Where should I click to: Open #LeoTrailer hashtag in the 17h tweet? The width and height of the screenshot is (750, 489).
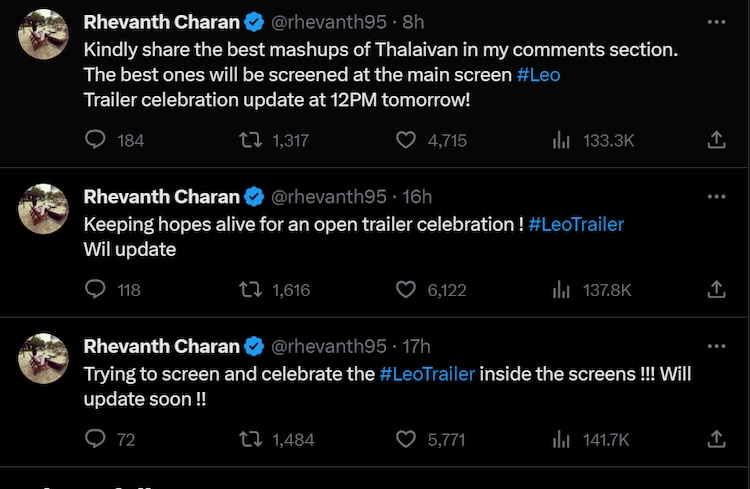coord(427,373)
